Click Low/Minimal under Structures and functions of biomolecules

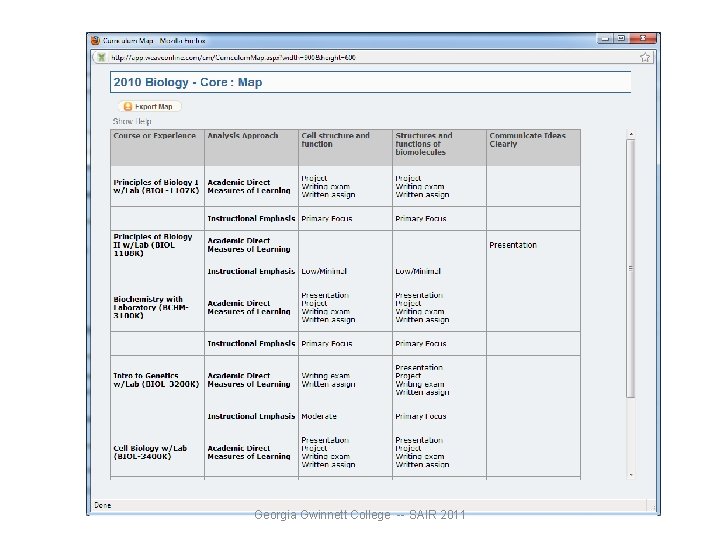point(418,271)
